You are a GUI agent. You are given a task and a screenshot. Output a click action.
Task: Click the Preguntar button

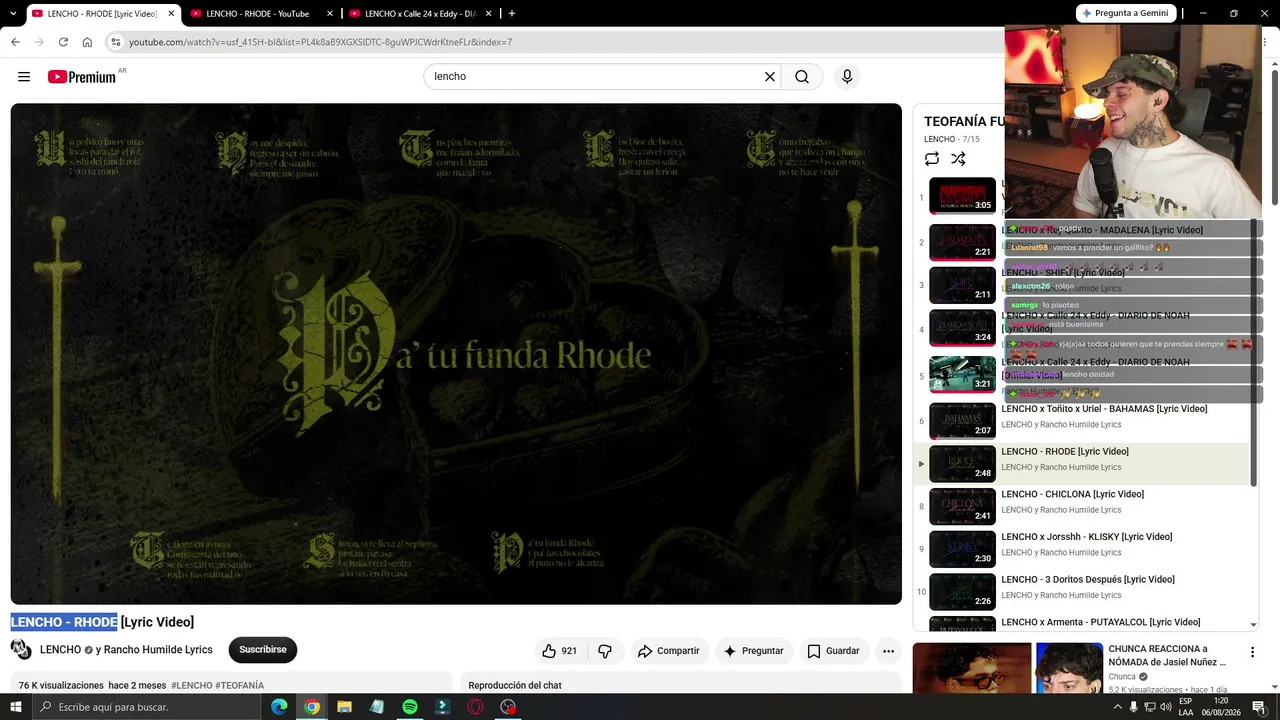(753, 651)
